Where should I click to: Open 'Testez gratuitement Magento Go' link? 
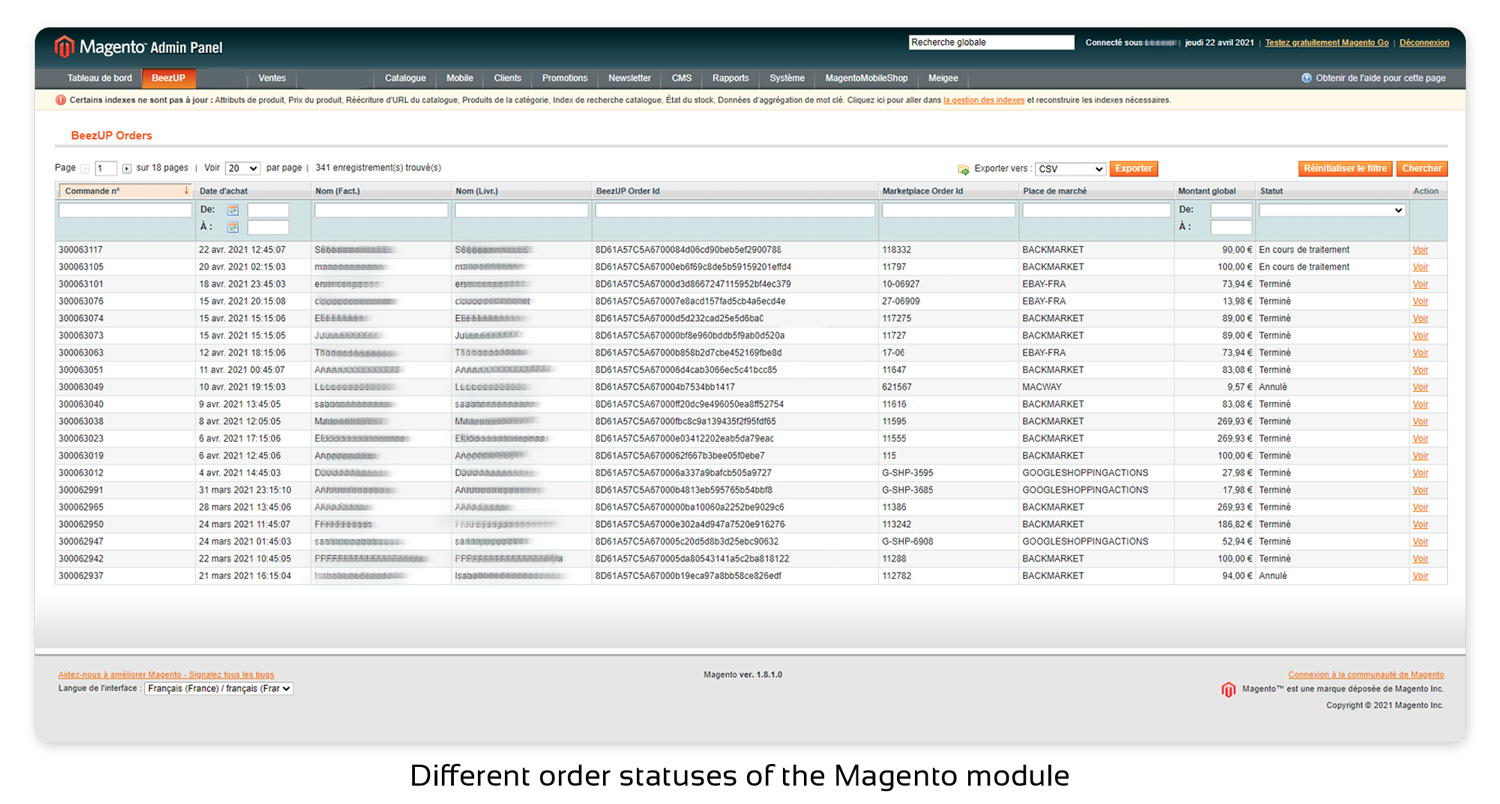point(1328,43)
